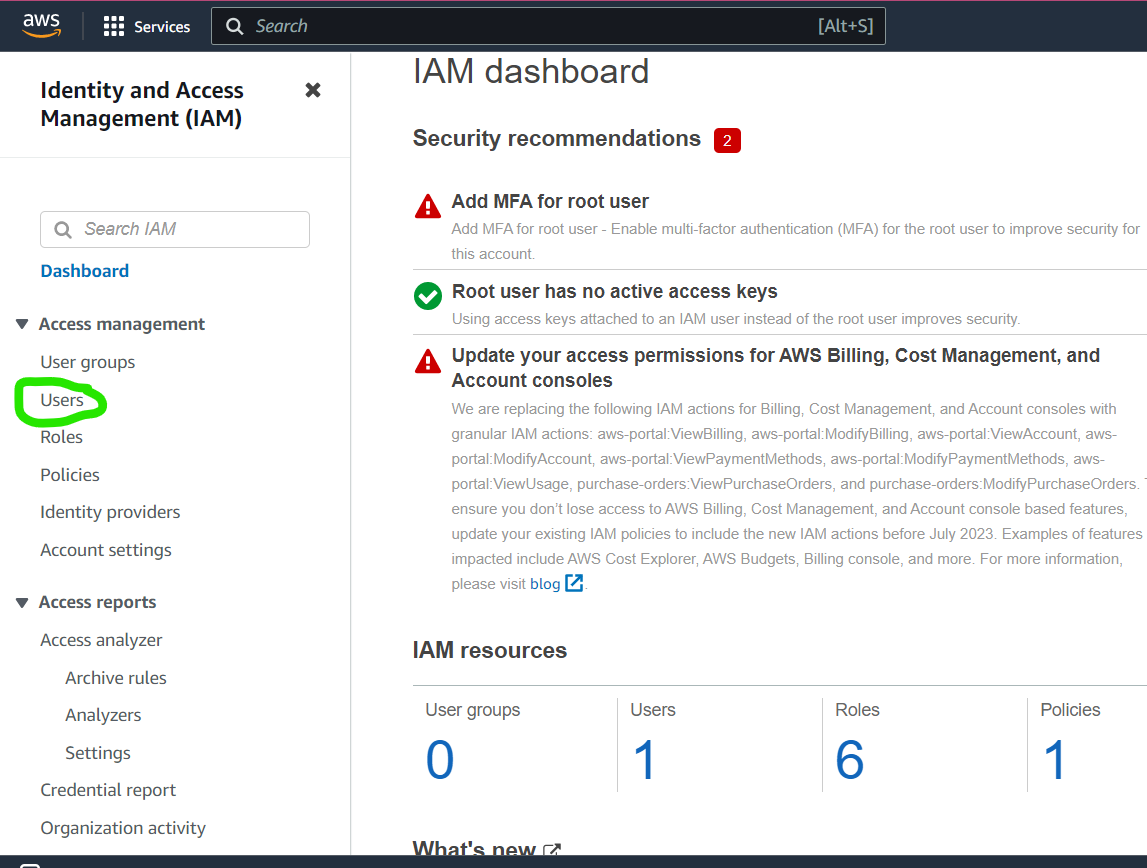Image resolution: width=1147 pixels, height=868 pixels.
Task: Click the green check icon for root access keys
Action: (428, 296)
